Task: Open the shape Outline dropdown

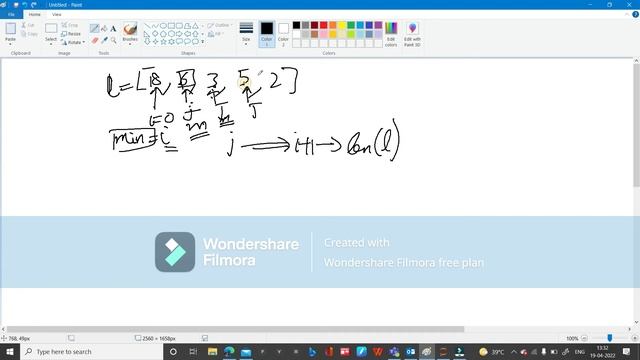Action: point(220,25)
